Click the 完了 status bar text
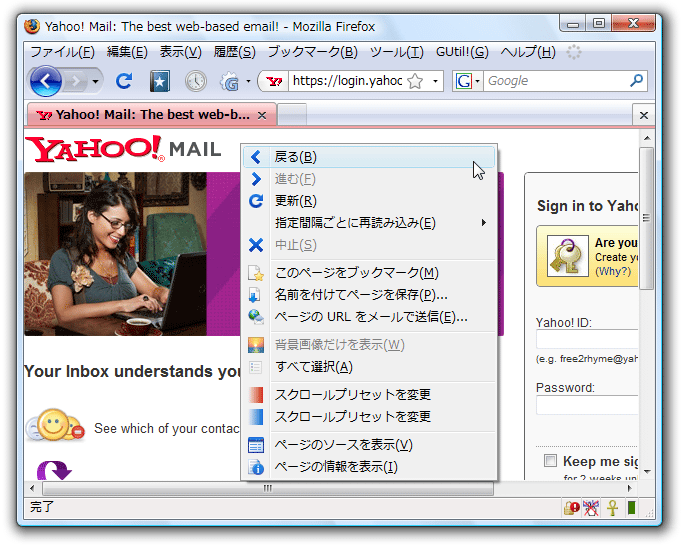 42,507
